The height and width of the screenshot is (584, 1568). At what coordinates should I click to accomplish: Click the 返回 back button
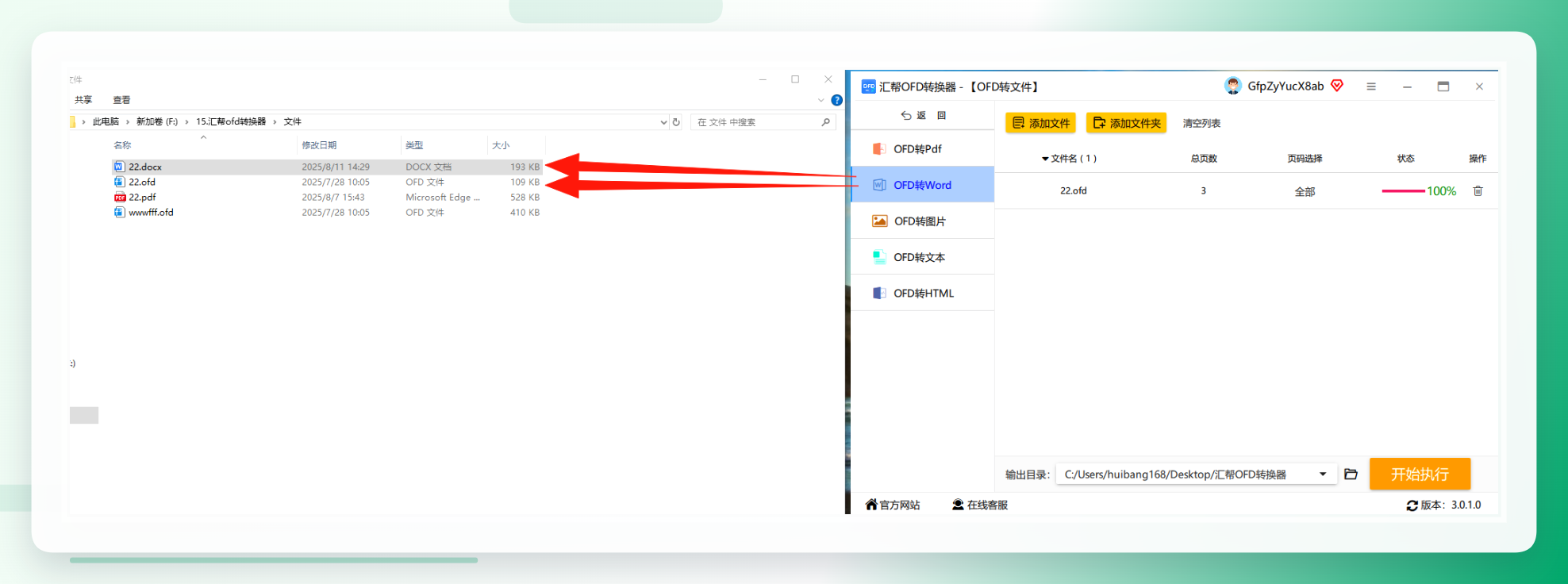pyautogui.click(x=923, y=116)
